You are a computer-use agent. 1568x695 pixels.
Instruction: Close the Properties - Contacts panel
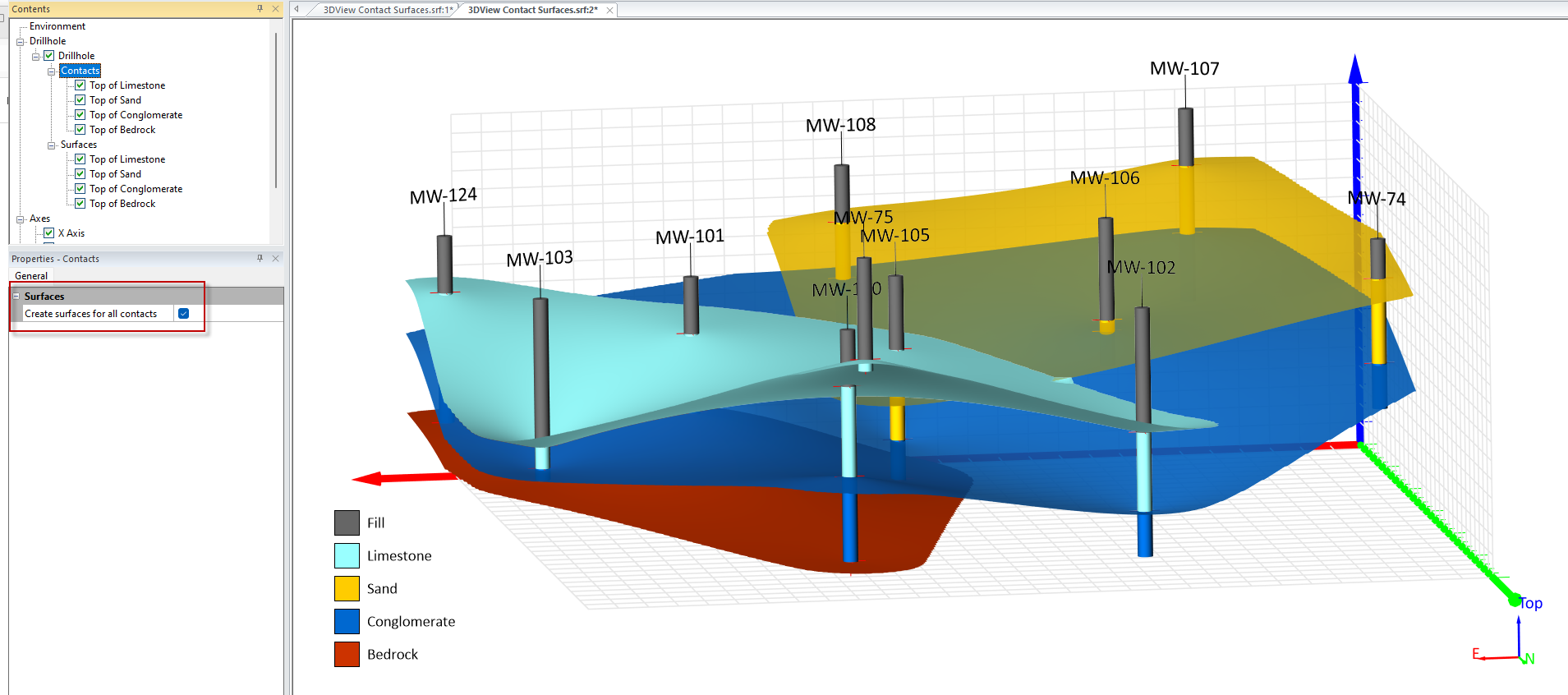point(275,258)
